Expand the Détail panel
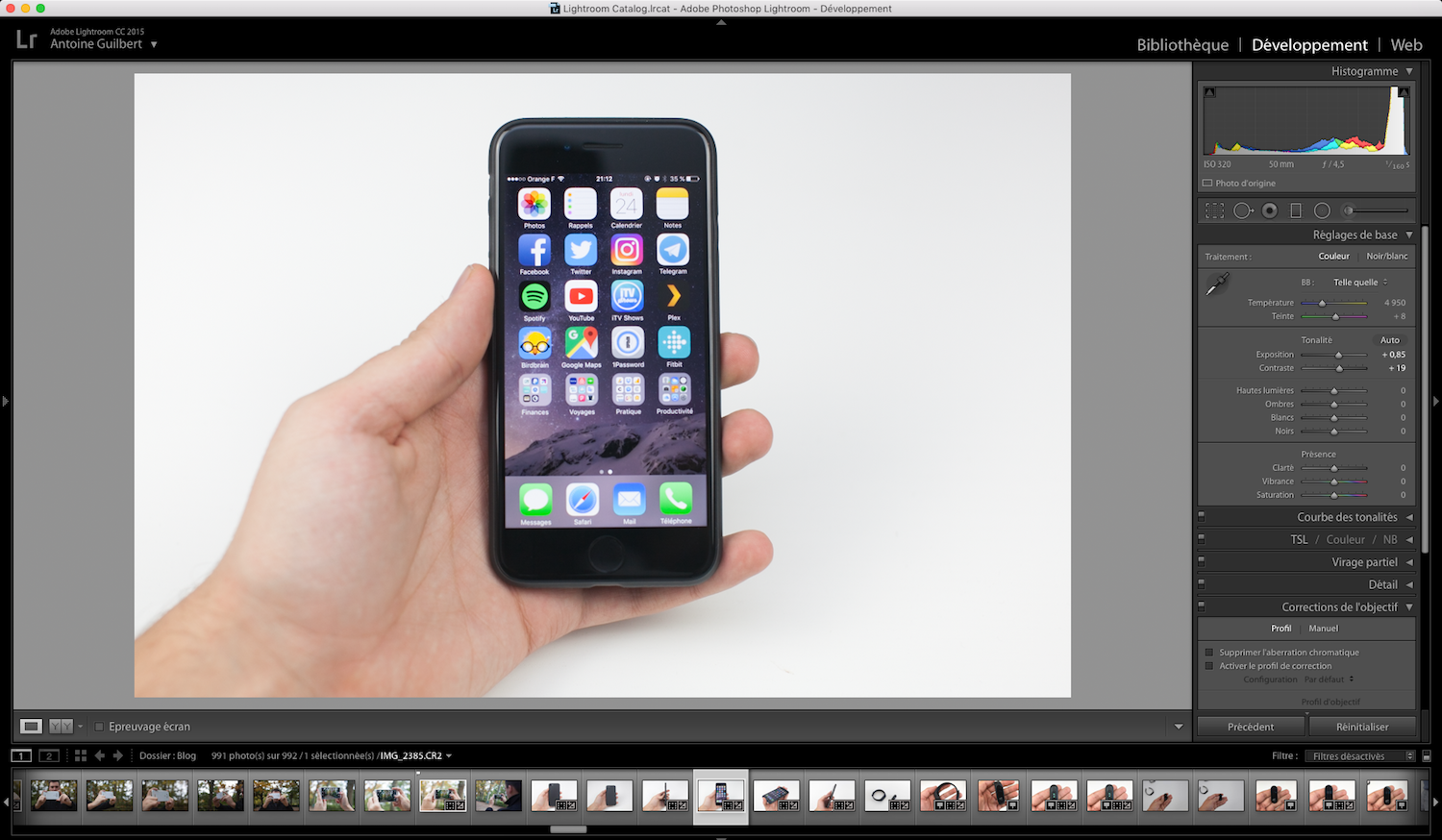The height and width of the screenshot is (840, 1442). pyautogui.click(x=1409, y=584)
